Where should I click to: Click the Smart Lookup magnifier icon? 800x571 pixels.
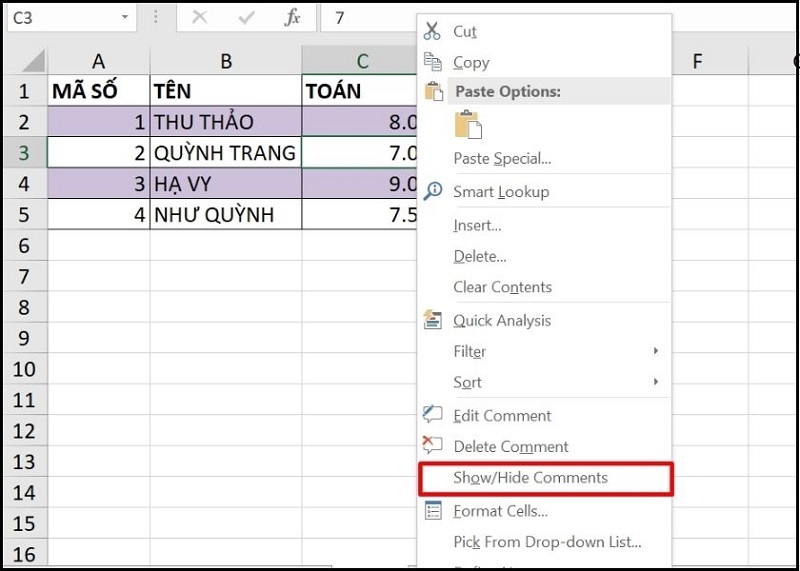pyautogui.click(x=432, y=191)
